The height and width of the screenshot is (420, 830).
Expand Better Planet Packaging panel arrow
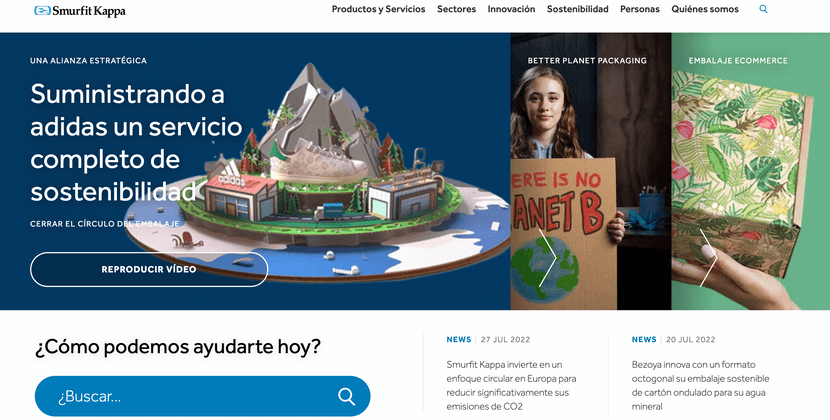[x=547, y=258]
